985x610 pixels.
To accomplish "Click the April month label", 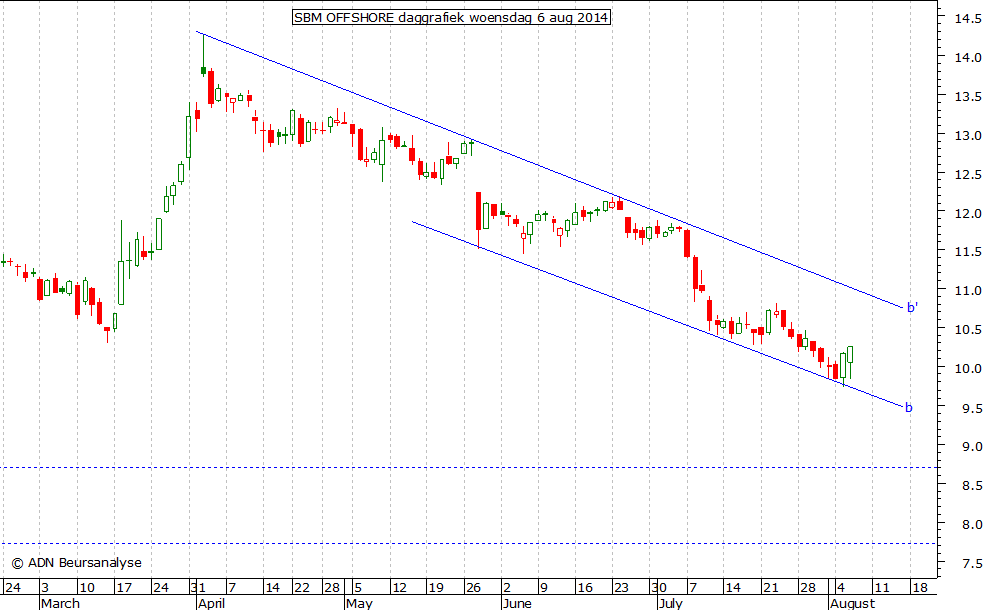I will (x=212, y=603).
